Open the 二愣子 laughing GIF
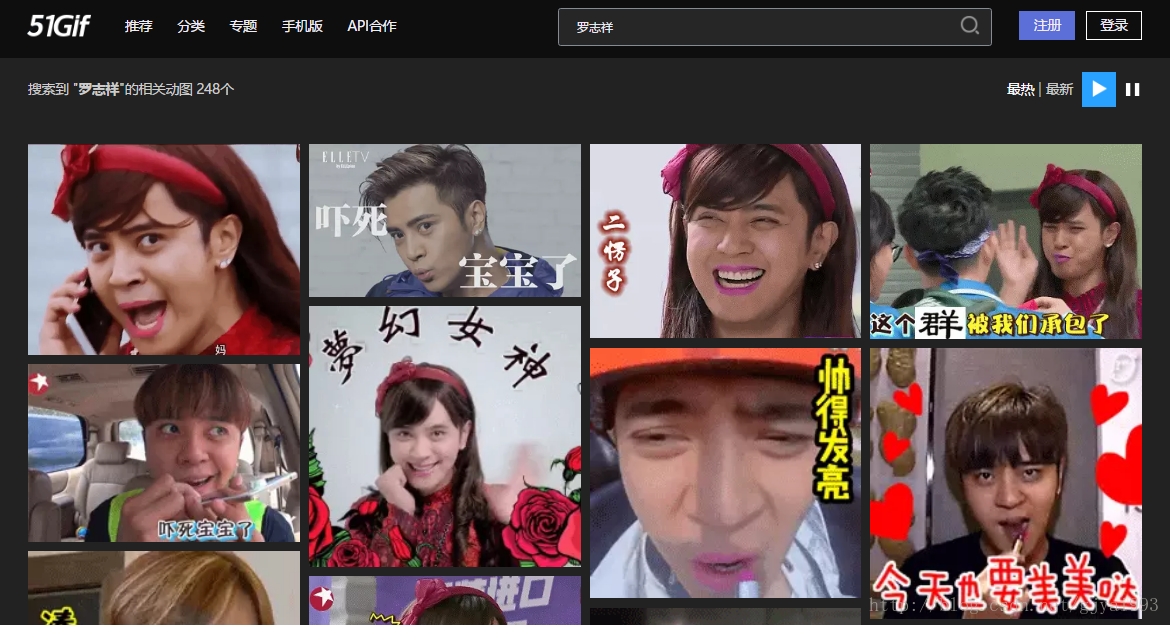 (725, 241)
